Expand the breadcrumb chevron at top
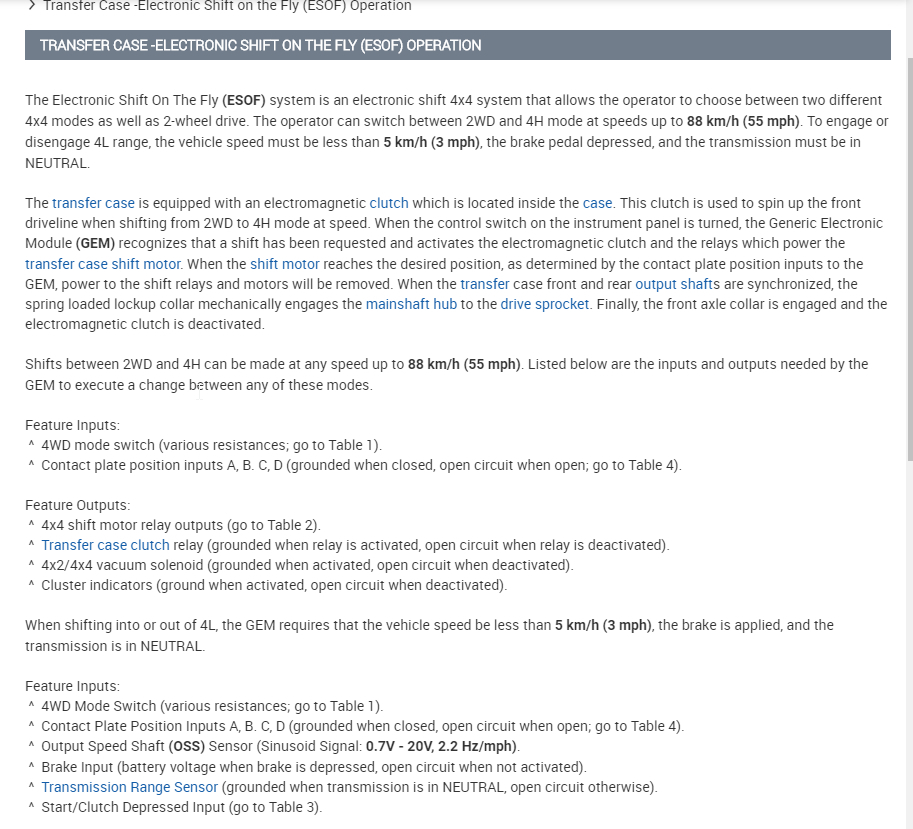Screen dimensions: 913x829 coord(32,6)
